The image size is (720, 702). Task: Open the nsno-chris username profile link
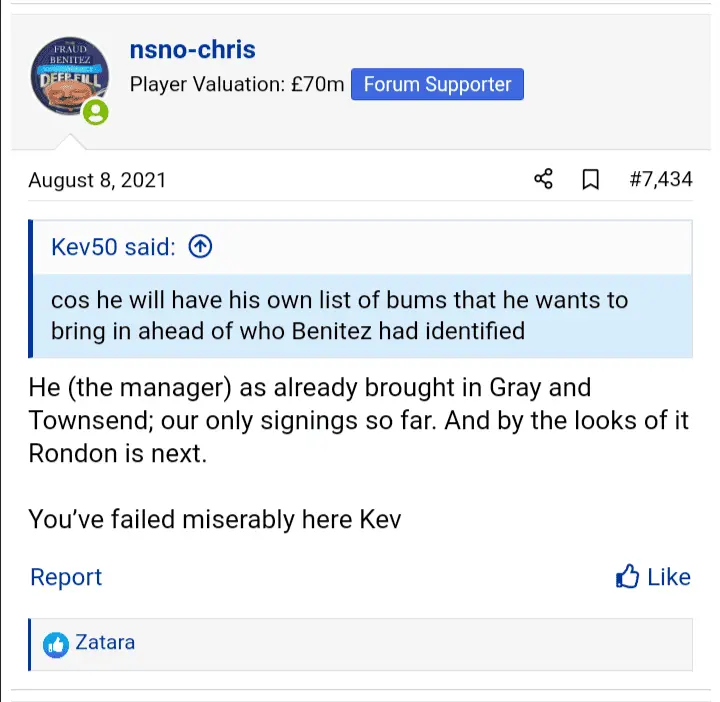pos(192,50)
